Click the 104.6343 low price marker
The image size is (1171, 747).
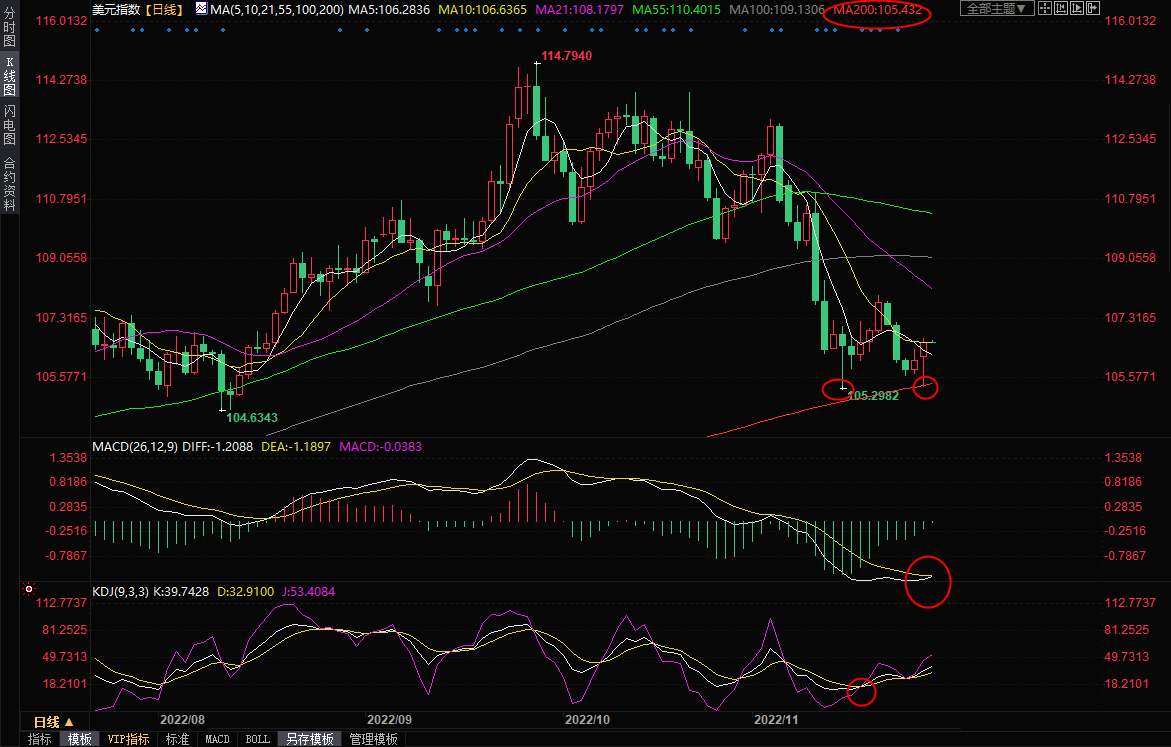pos(252,417)
